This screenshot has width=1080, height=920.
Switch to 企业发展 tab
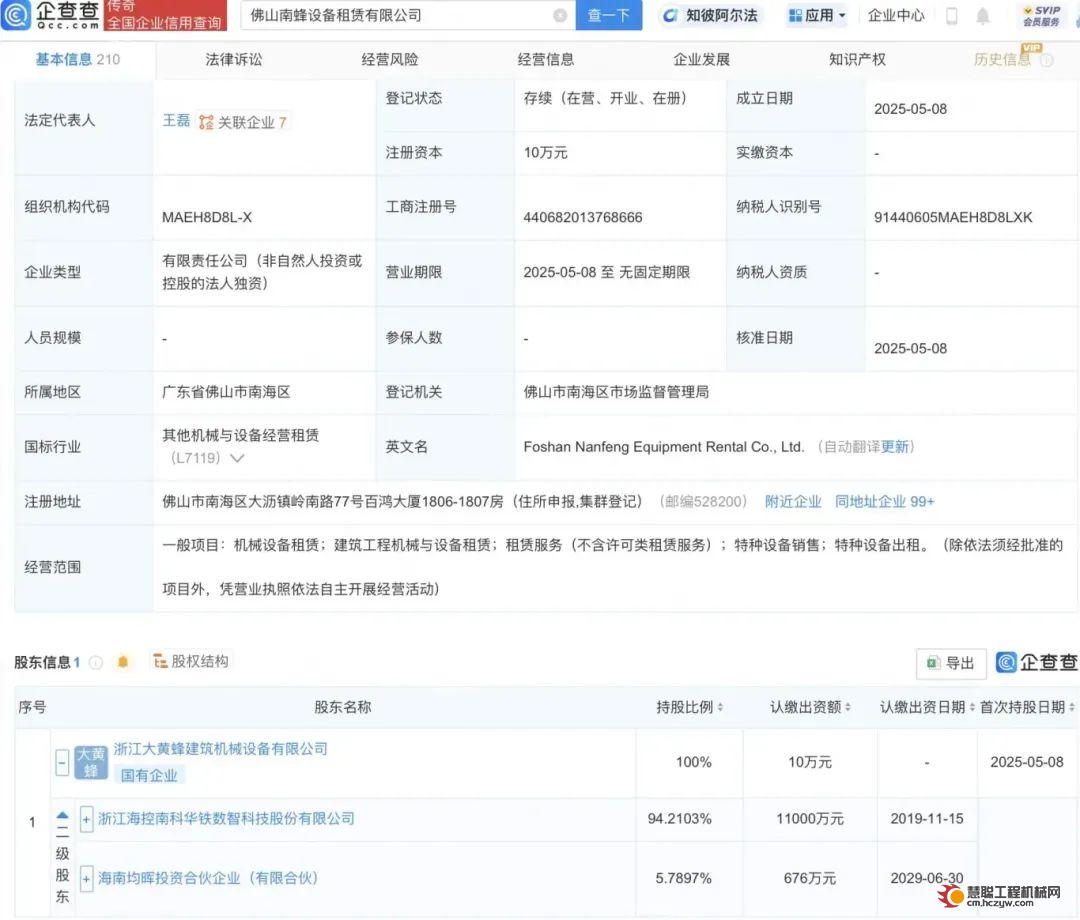click(x=701, y=59)
